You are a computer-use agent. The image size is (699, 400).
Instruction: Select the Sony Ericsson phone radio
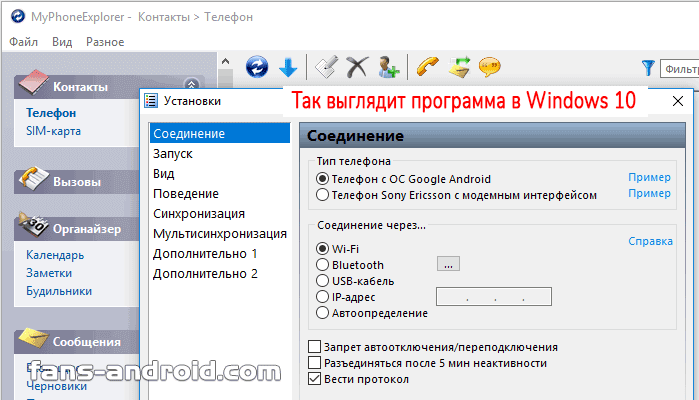(x=322, y=195)
